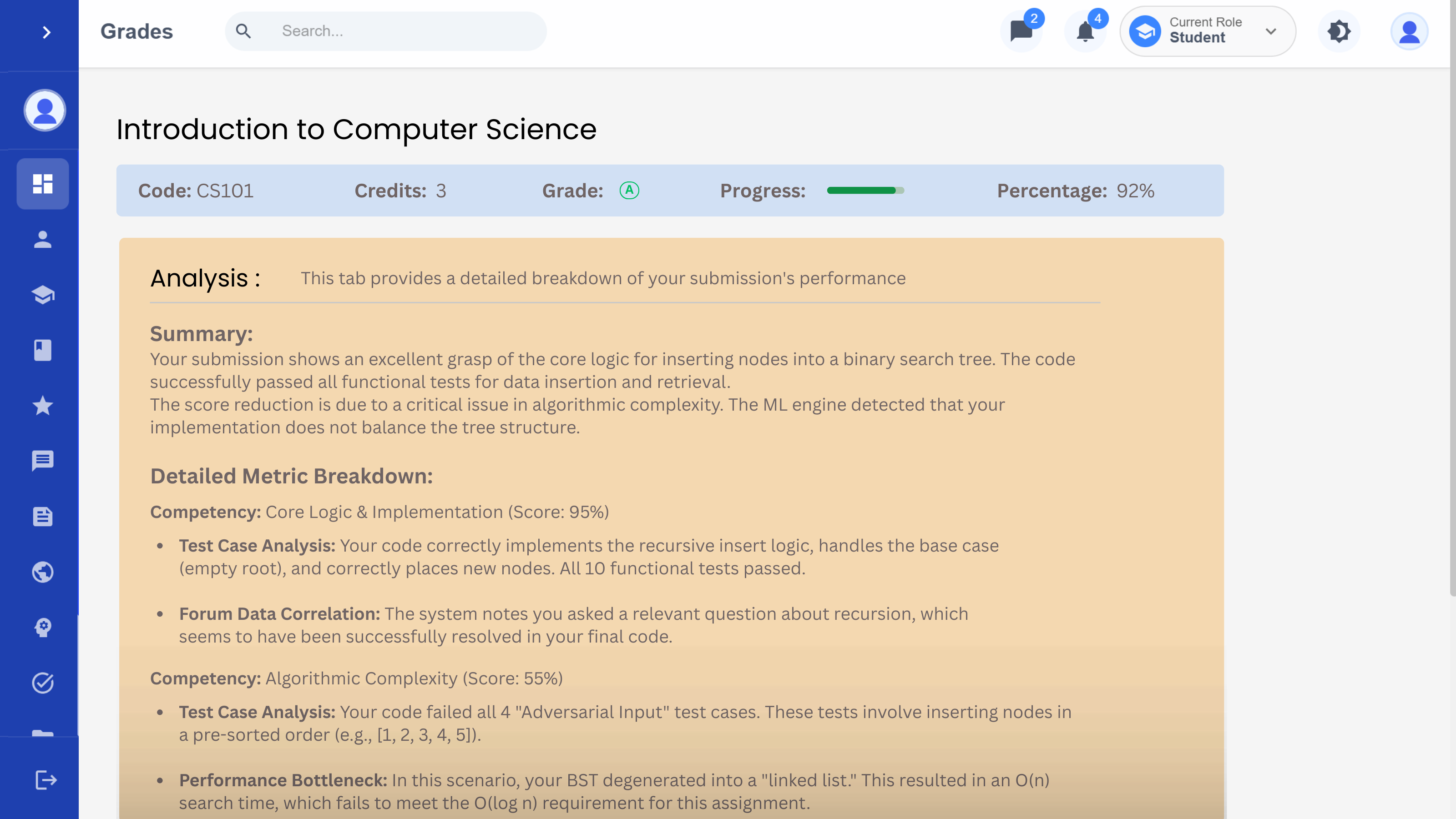The width and height of the screenshot is (1456, 819).
Task: Open the dashboard grid icon in sidebar
Action: click(42, 184)
